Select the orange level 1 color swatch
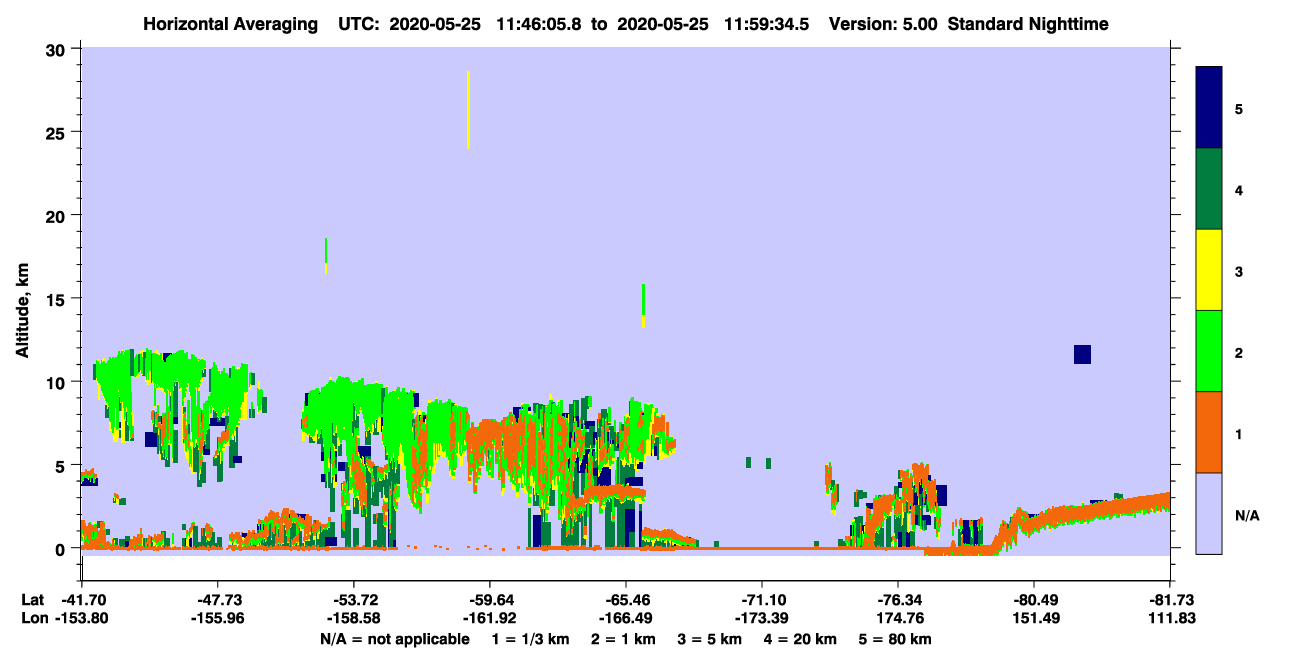This screenshot has width=1300, height=667. [x=1209, y=432]
